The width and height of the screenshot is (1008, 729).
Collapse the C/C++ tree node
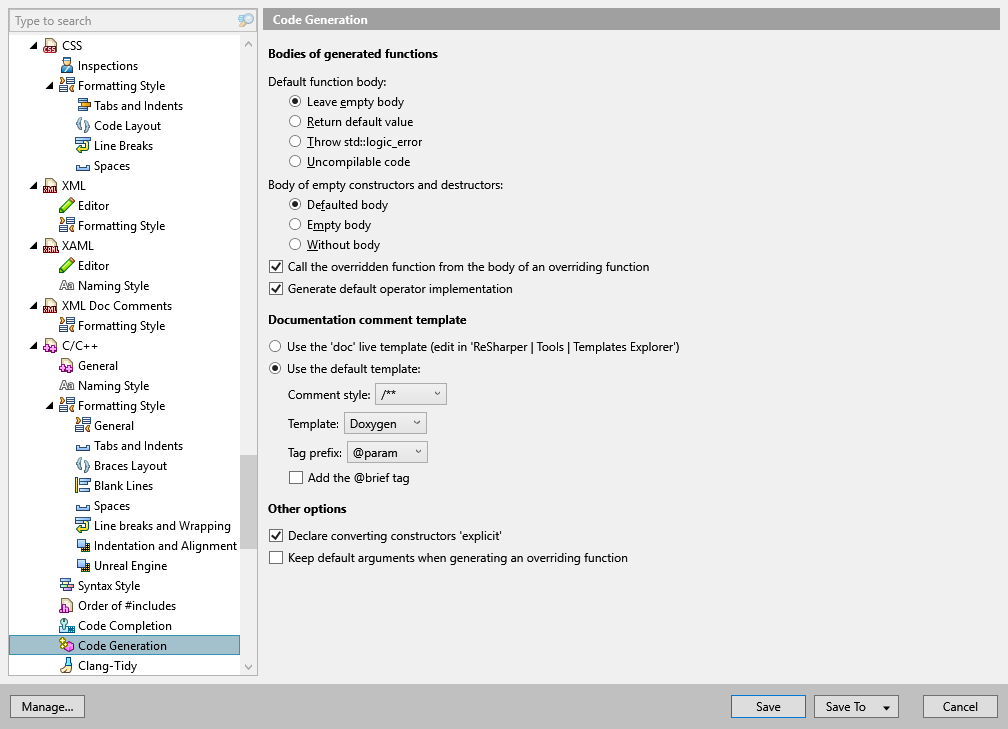click(34, 345)
